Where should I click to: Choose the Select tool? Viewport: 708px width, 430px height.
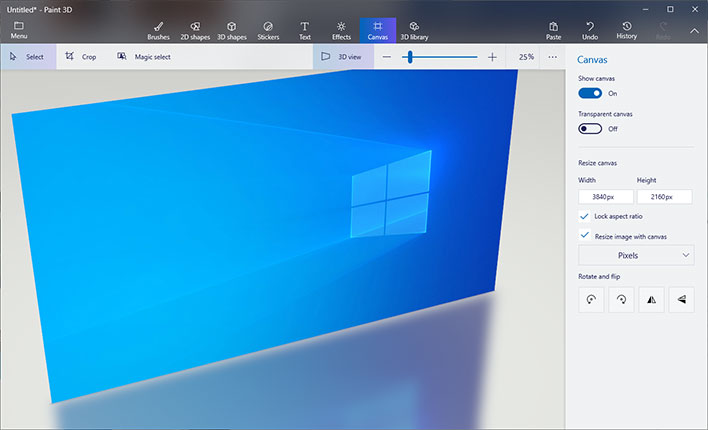pos(28,56)
